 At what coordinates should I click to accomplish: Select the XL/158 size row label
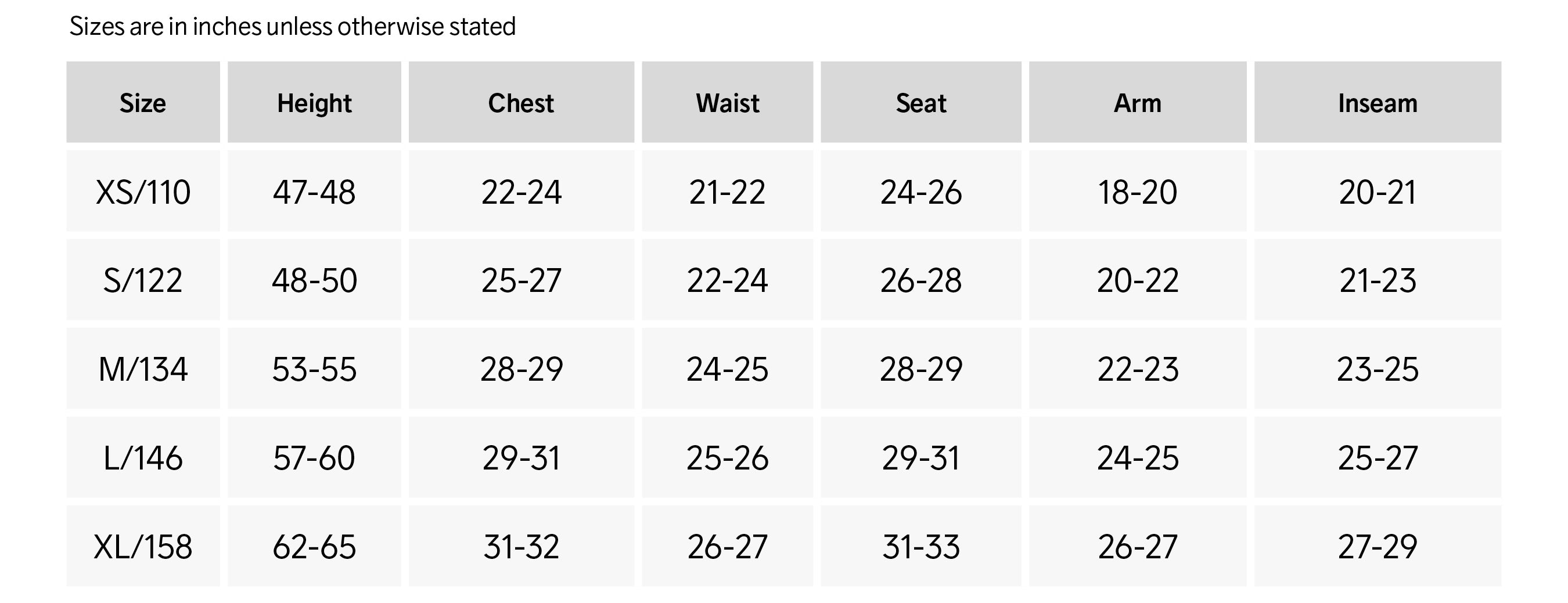coord(142,546)
